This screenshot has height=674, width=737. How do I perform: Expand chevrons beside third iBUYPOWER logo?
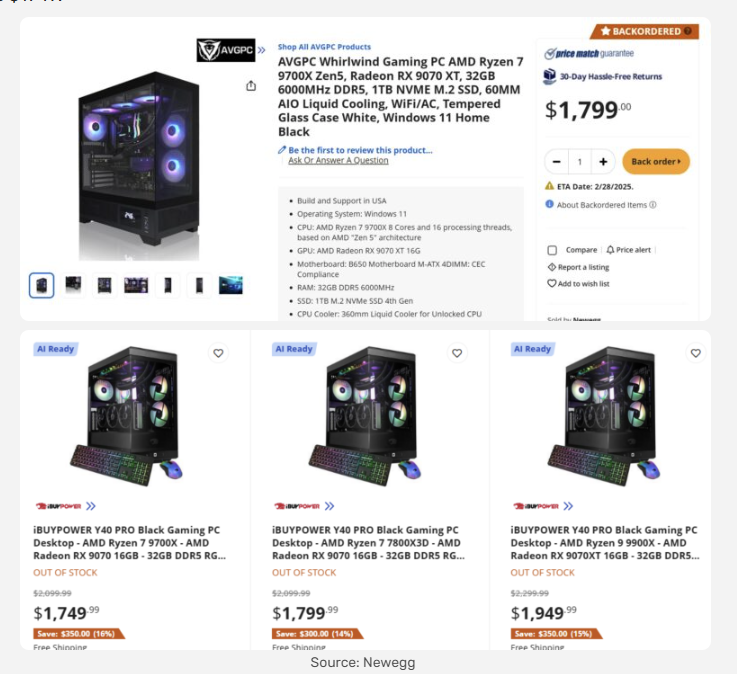click(x=568, y=506)
